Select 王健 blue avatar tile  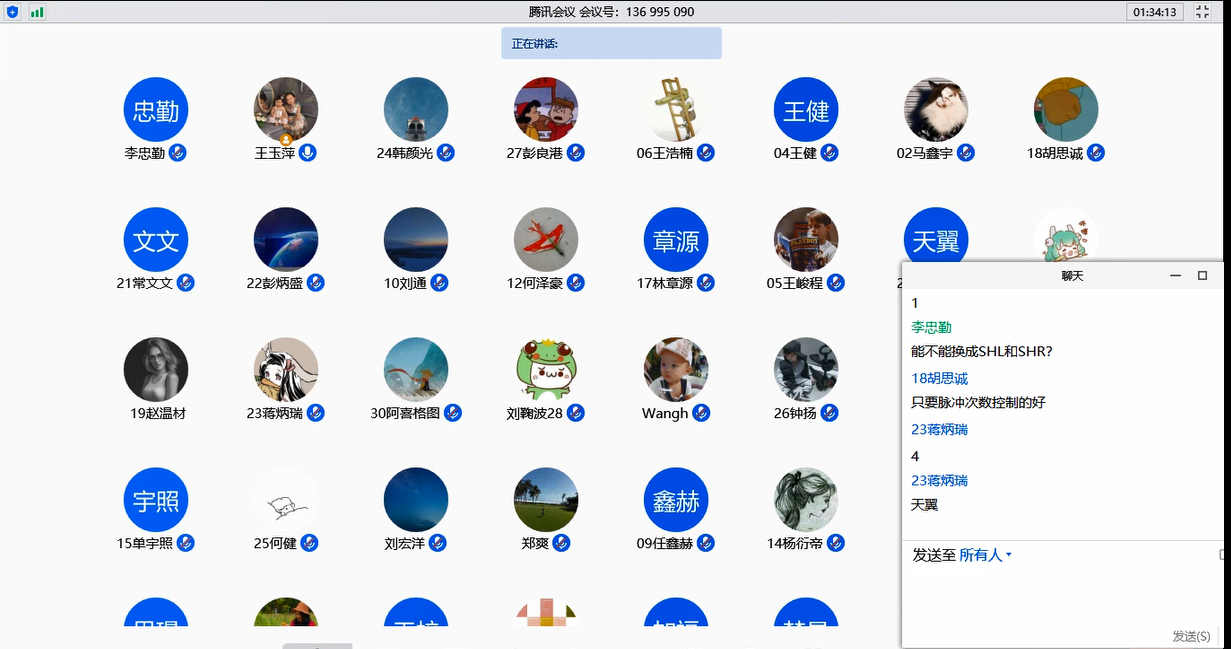click(806, 110)
